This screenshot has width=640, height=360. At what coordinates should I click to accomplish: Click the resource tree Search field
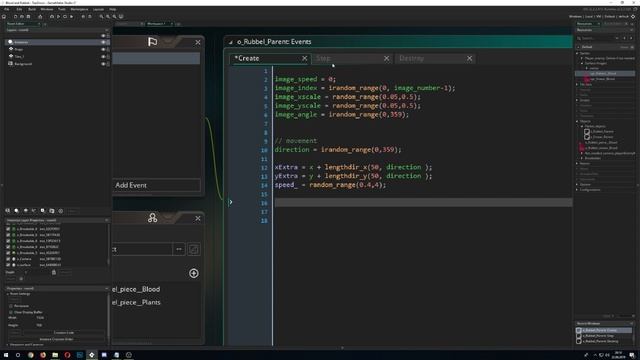pyautogui.click(x=597, y=38)
